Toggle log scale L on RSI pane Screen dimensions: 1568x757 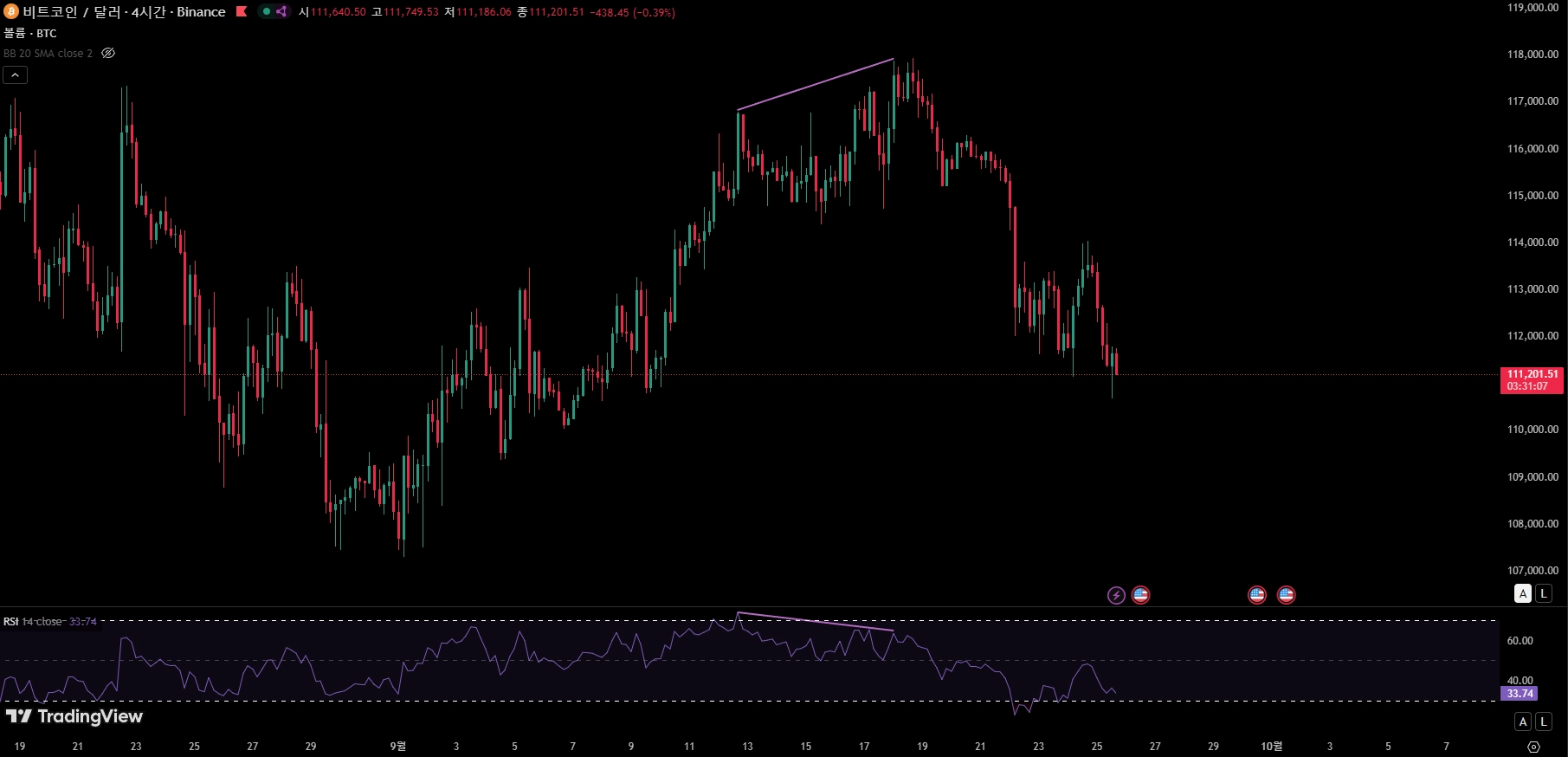[1543, 721]
